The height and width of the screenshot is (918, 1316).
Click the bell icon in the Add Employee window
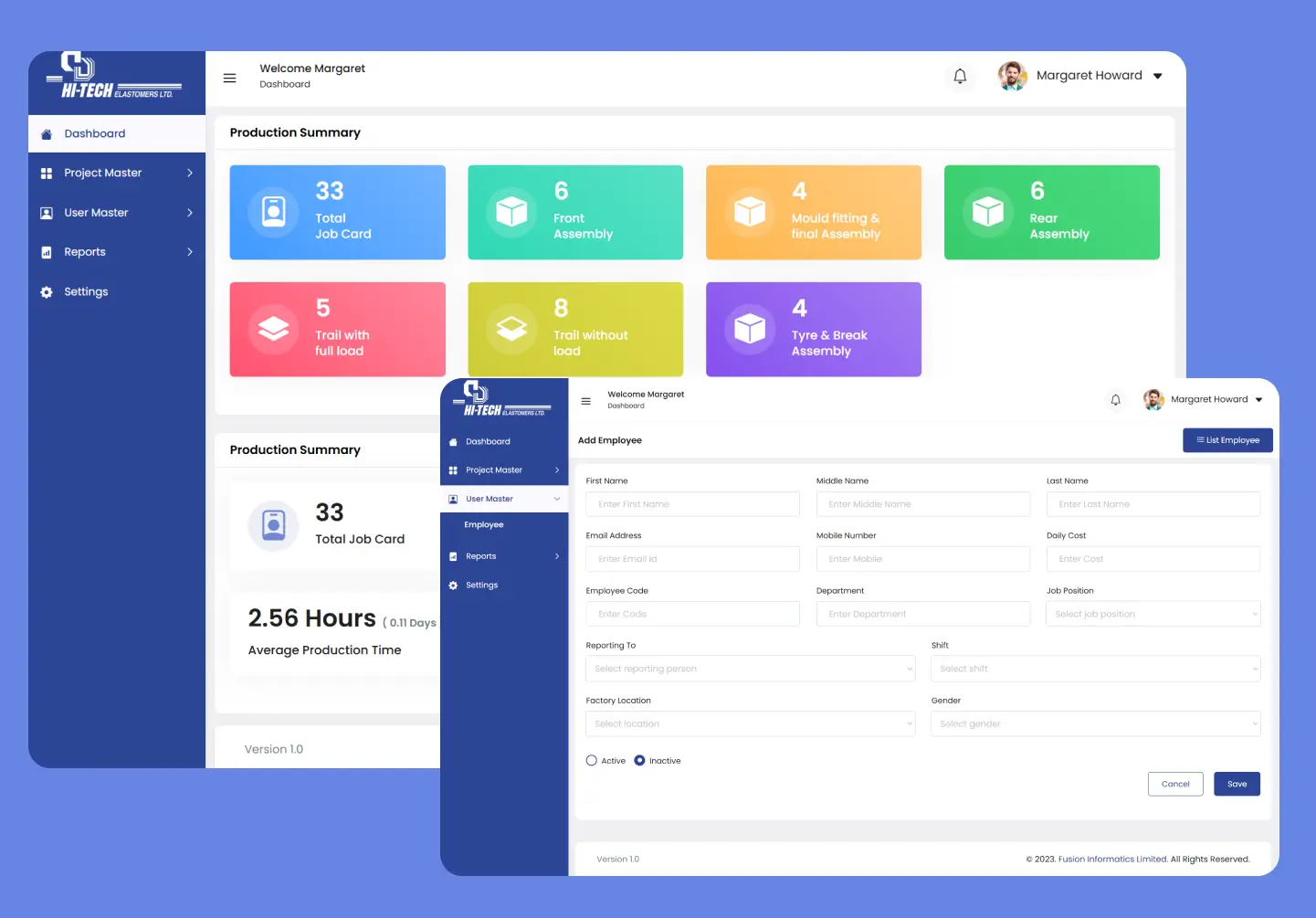pos(1115,400)
